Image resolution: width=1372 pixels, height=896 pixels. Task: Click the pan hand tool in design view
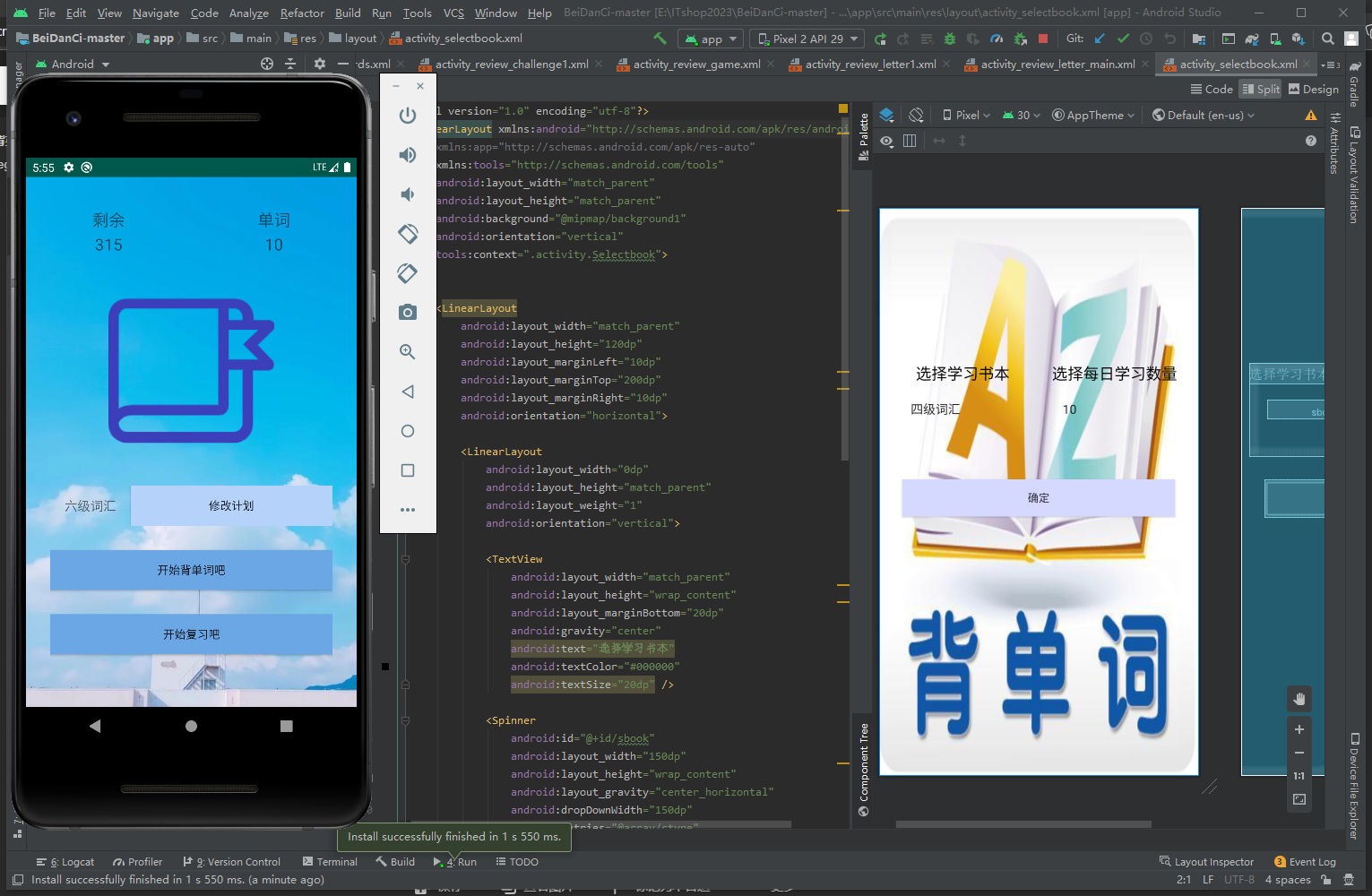(1299, 698)
